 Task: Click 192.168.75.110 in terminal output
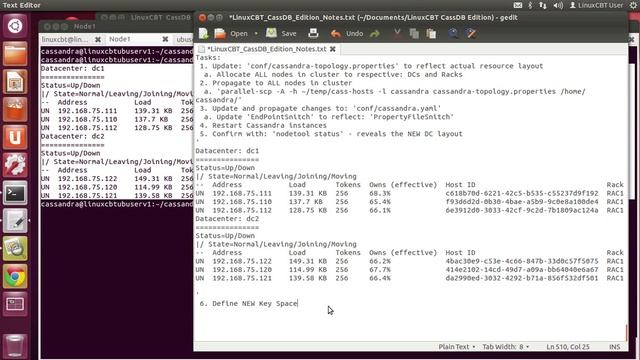tap(87, 119)
